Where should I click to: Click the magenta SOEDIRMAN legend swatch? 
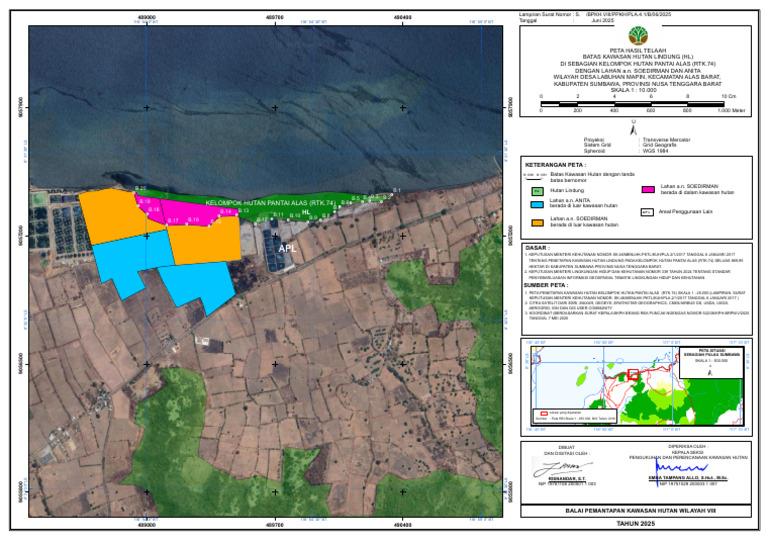[x=648, y=189]
